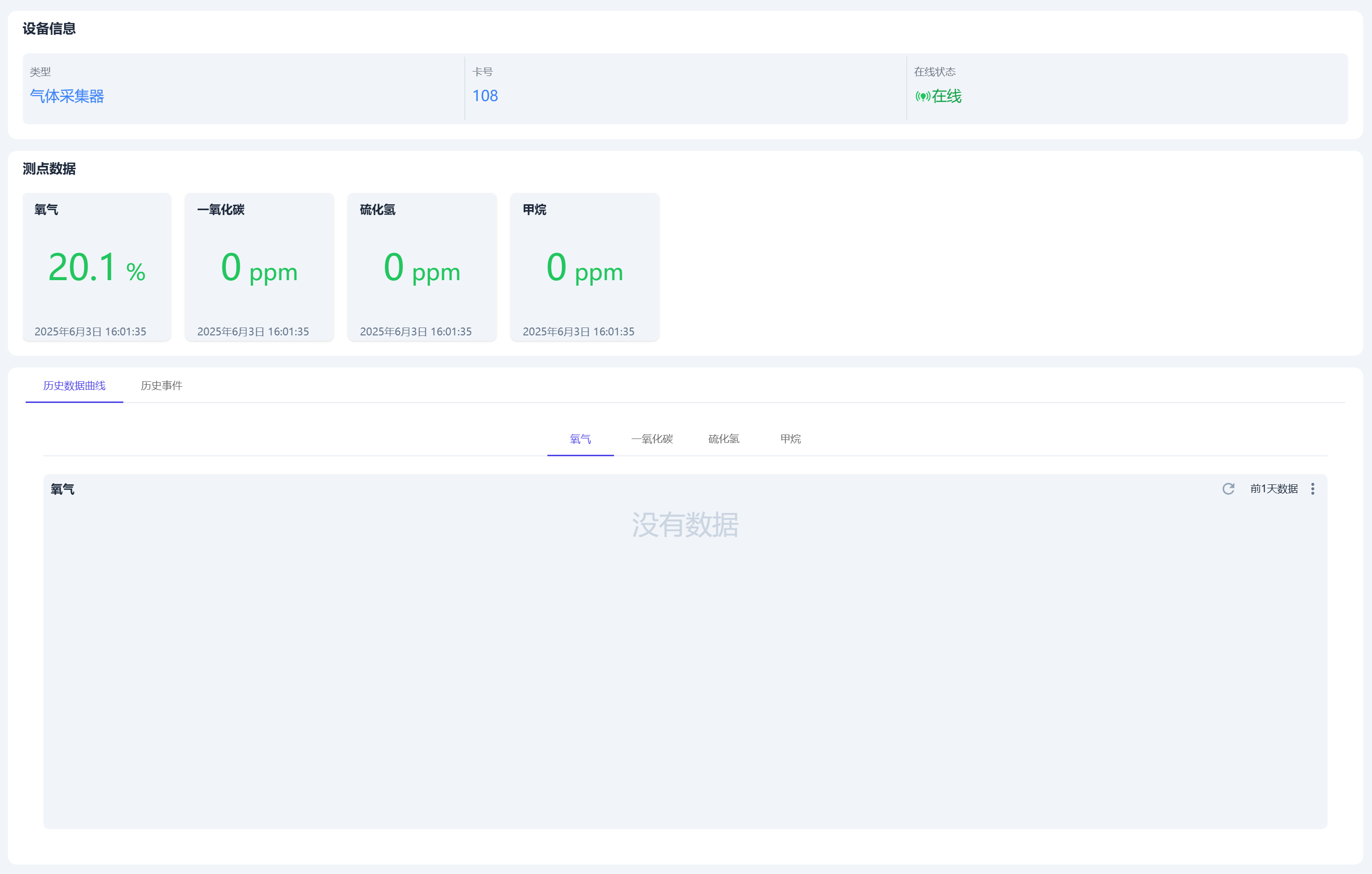Click the 类型 field label
Image resolution: width=1372 pixels, height=874 pixels.
tap(40, 72)
